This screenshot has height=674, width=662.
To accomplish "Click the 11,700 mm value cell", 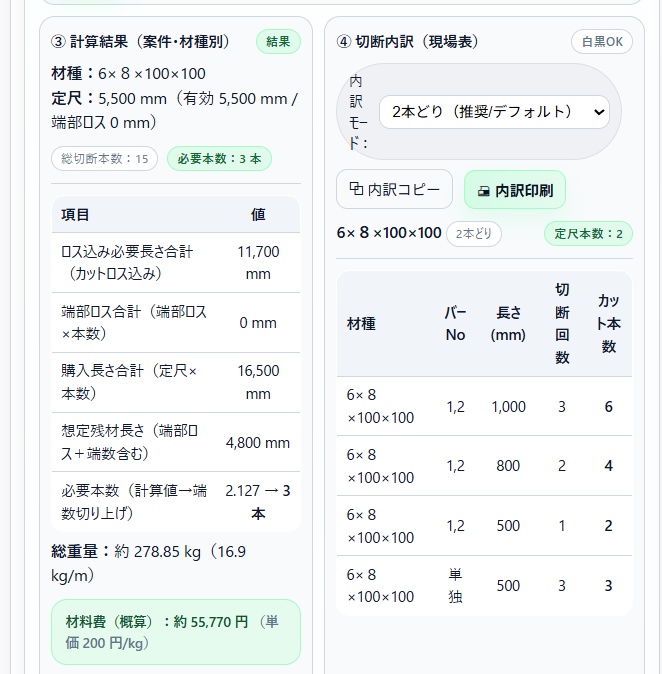I will pyautogui.click(x=258, y=263).
